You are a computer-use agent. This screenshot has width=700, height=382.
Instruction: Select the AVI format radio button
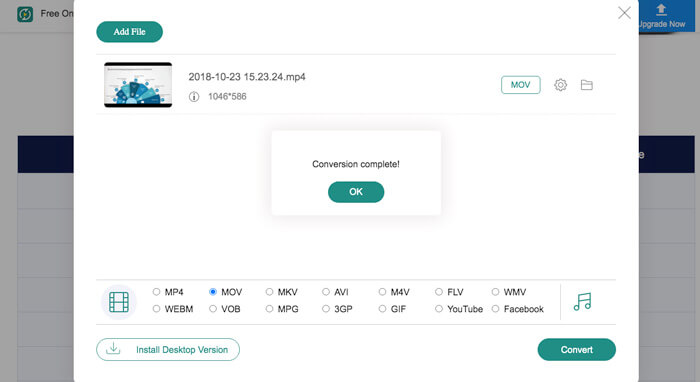pos(326,292)
